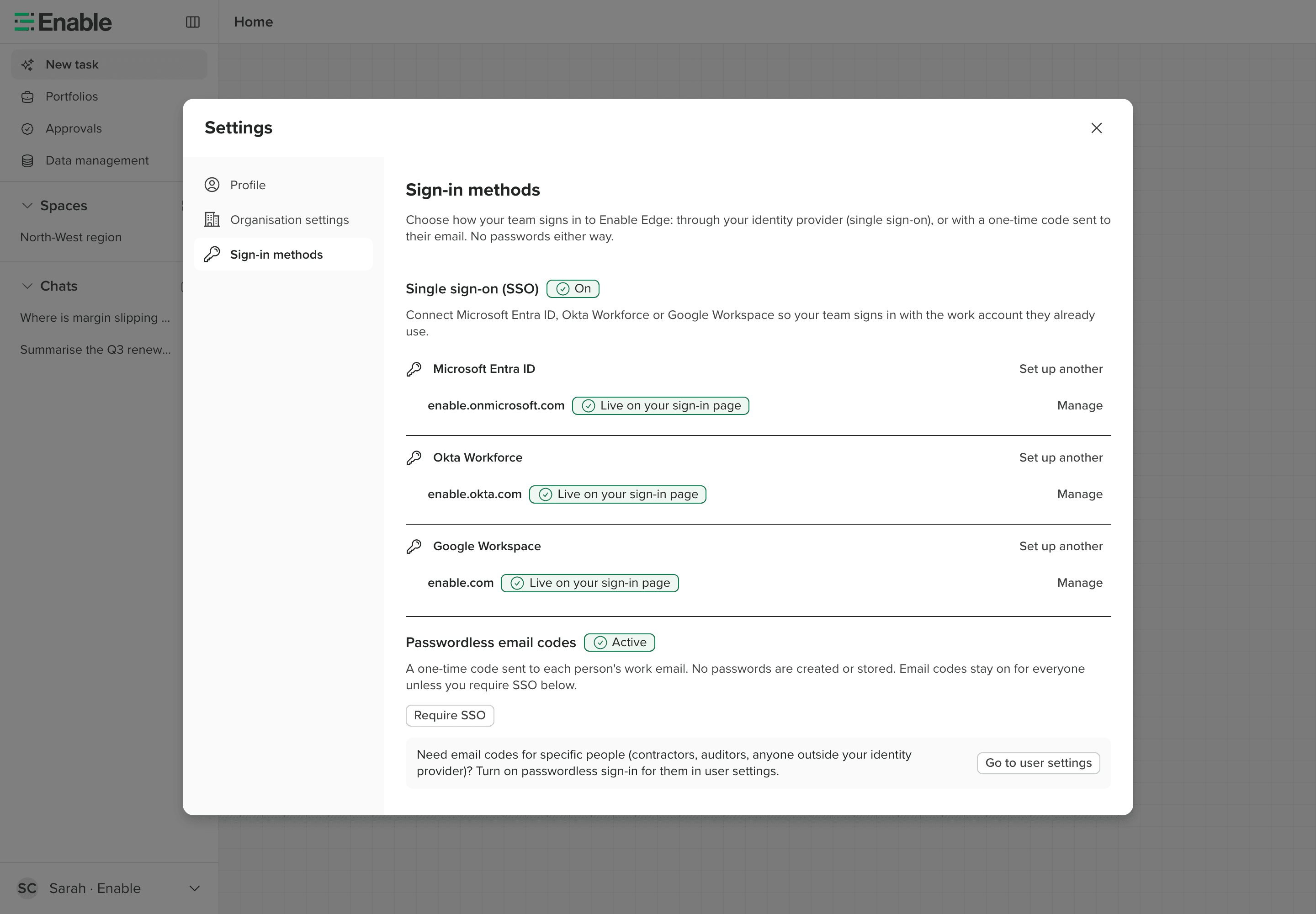Click the Single sign-on (SSO) heading
Screen dimensions: 1316x914
[x=472, y=289]
